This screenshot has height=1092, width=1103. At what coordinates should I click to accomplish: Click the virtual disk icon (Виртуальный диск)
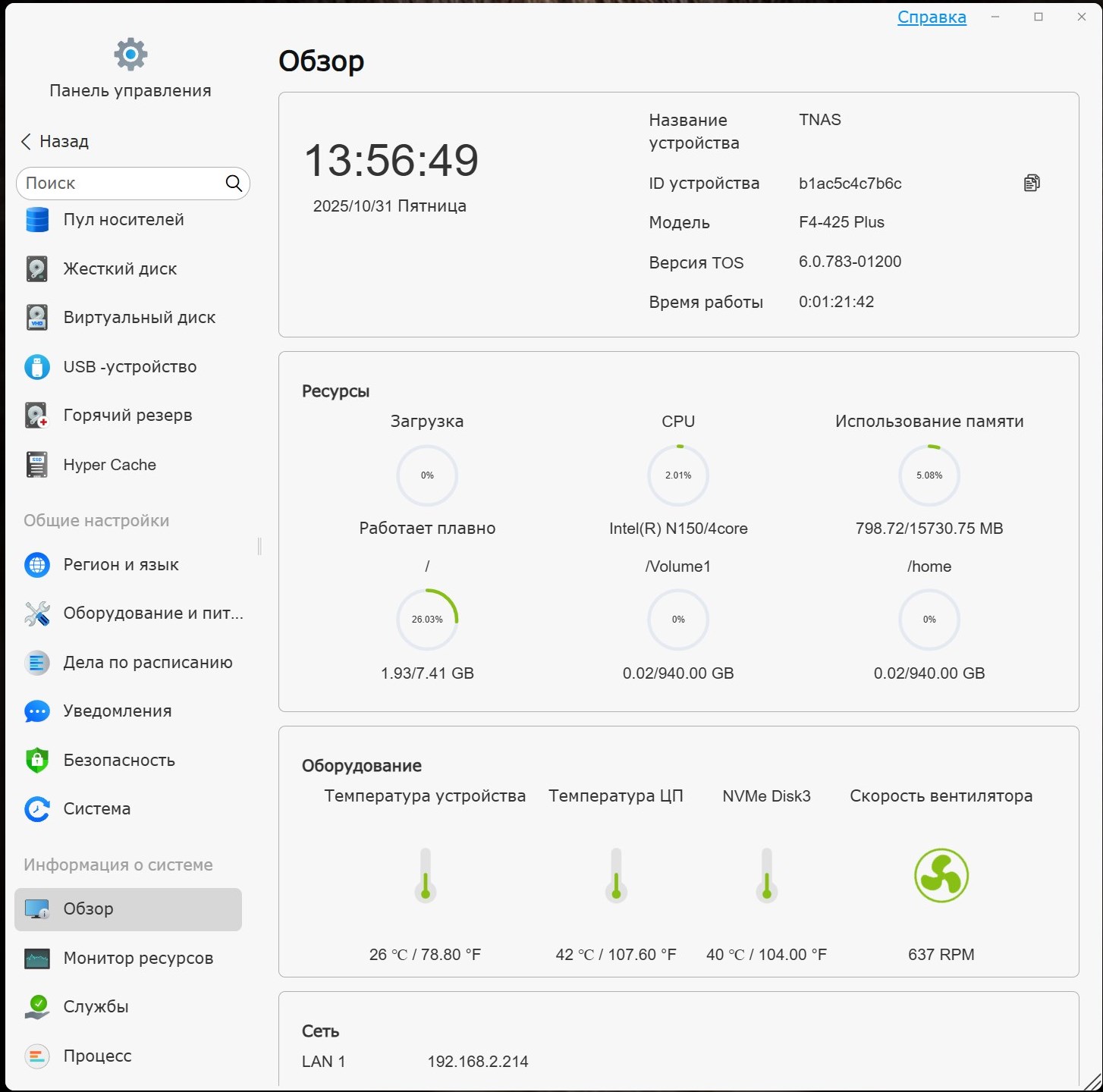[37, 318]
